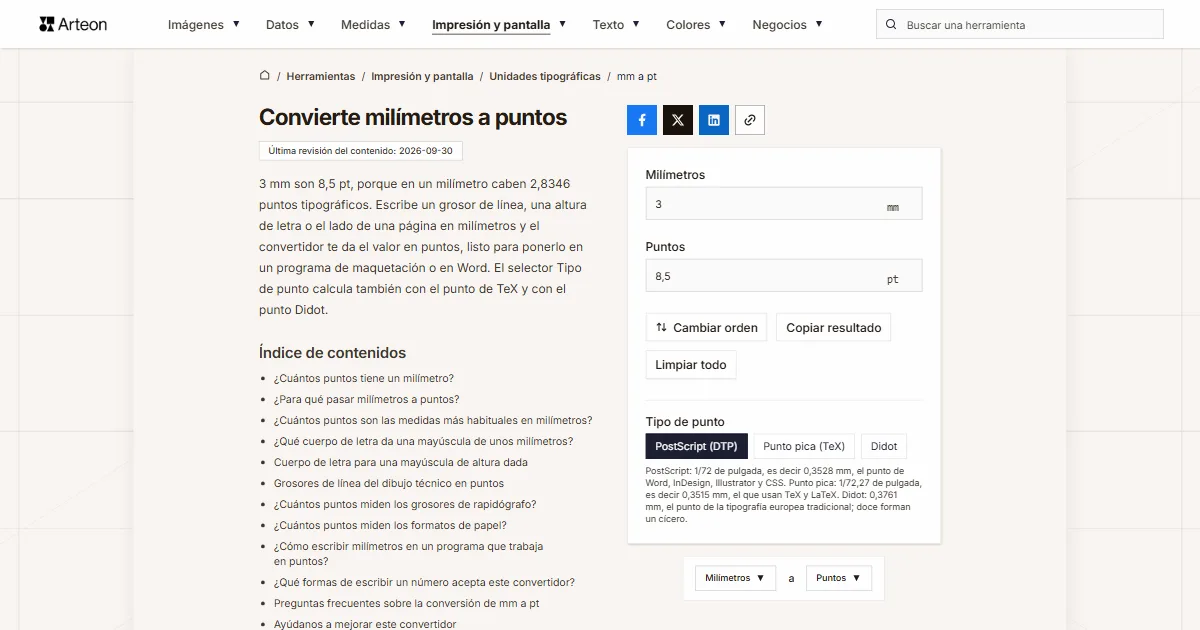Click Limpiar todo button

pos(691,365)
